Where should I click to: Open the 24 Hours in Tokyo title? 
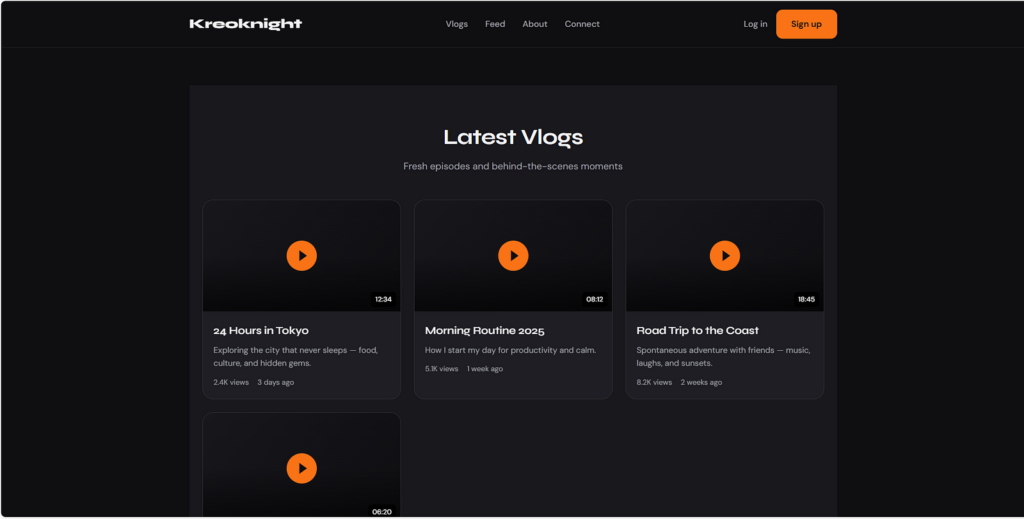261,330
